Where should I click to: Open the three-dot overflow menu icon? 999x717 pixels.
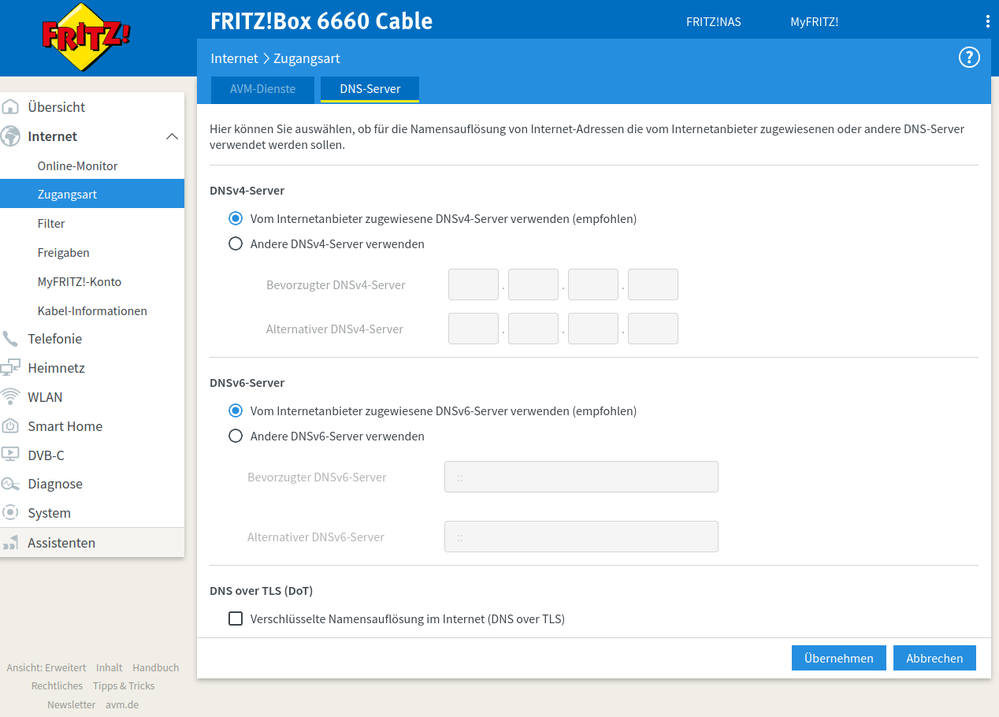tap(988, 21)
